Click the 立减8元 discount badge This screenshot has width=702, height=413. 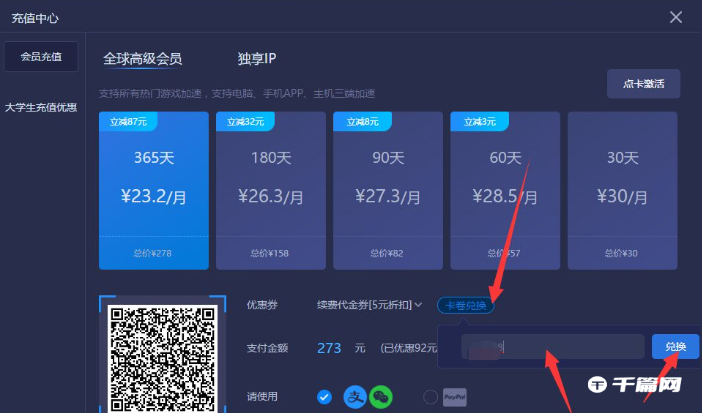362,121
